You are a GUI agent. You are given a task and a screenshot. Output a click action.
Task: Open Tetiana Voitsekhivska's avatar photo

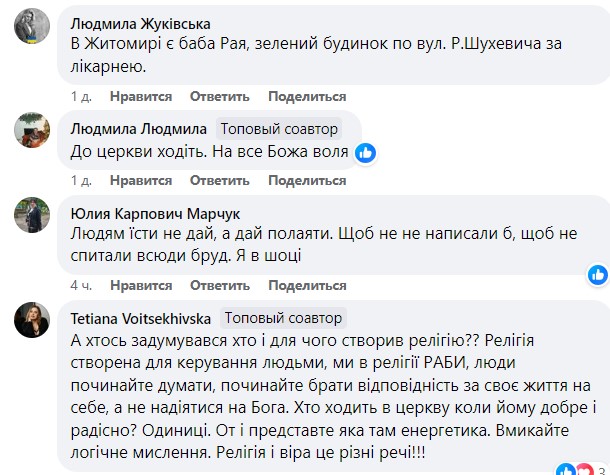(x=32, y=320)
